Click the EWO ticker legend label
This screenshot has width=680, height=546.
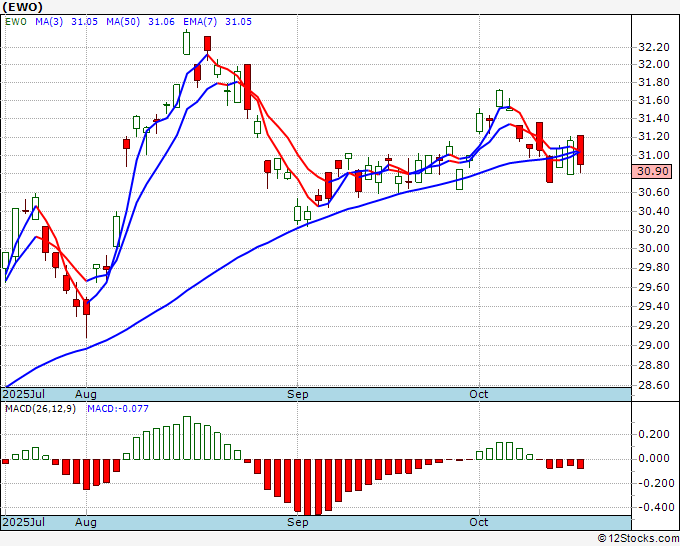click(x=16, y=22)
